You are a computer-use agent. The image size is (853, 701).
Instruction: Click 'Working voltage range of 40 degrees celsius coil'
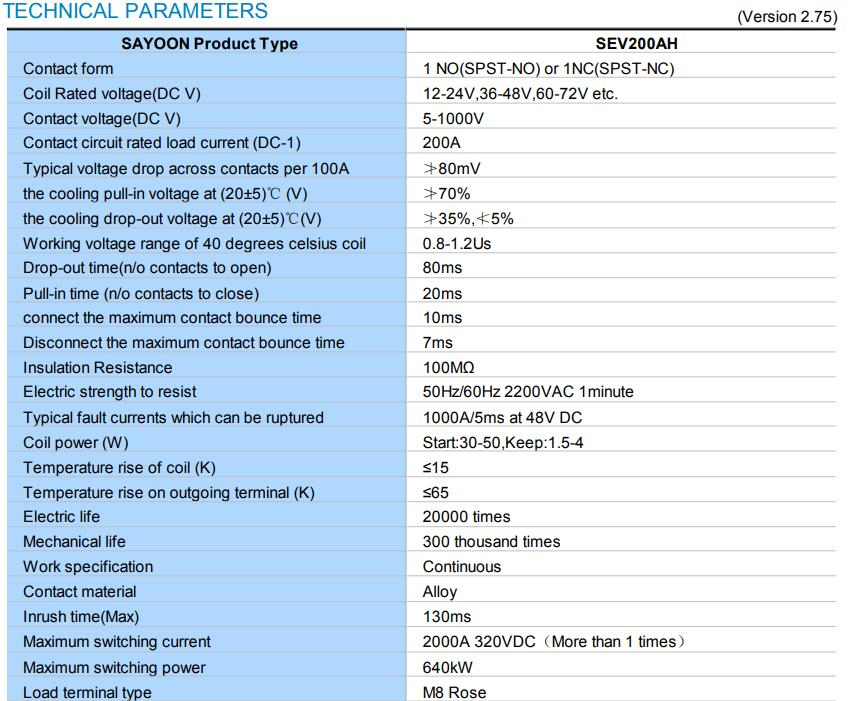click(194, 244)
